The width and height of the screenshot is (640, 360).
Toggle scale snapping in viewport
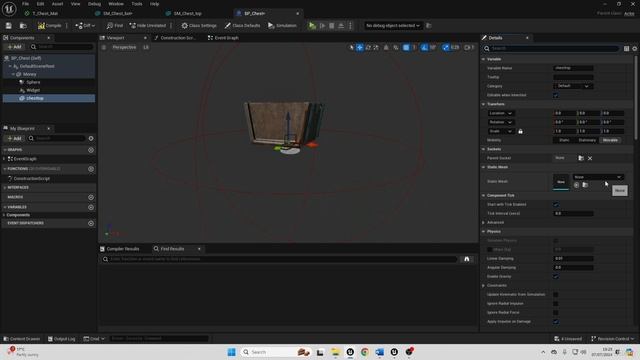pos(446,47)
